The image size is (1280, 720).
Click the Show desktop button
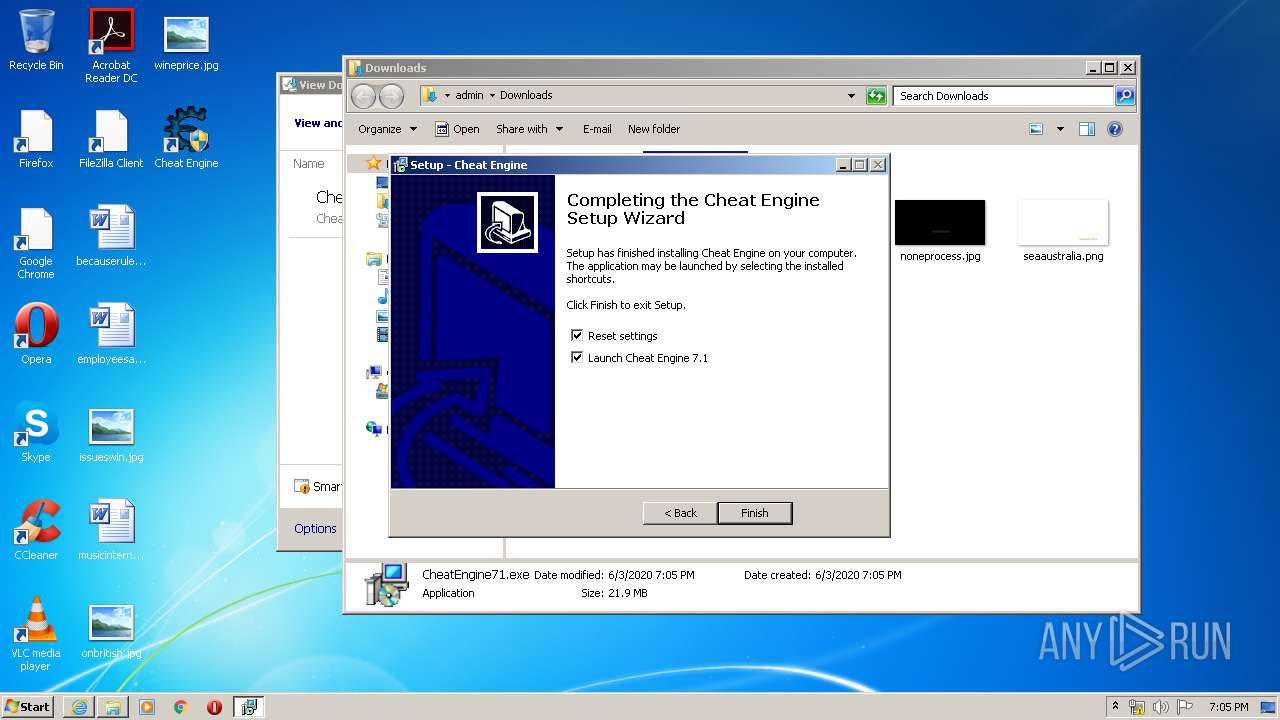1269,707
